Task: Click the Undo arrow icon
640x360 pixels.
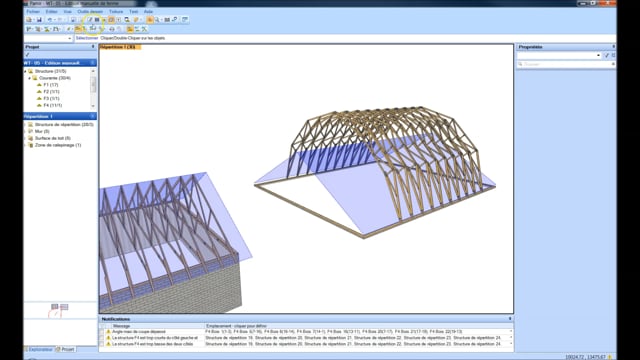Action: (50, 20)
